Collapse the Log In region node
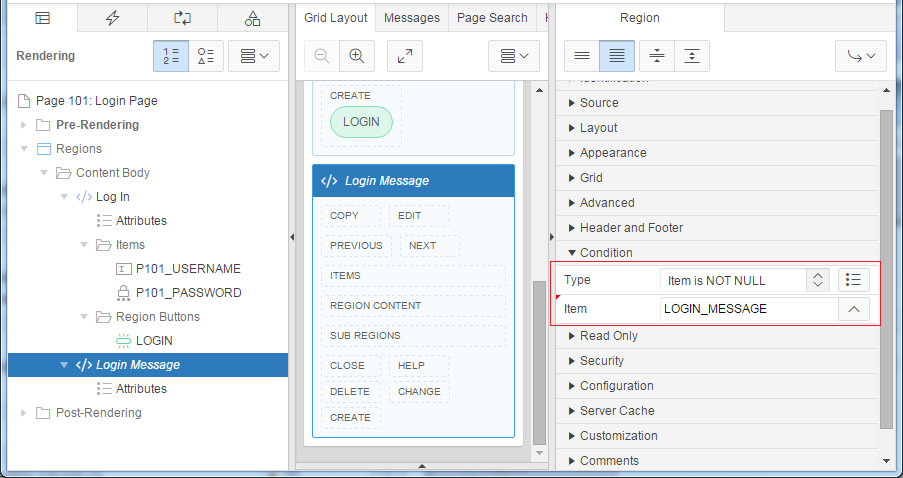903x478 pixels. 64,197
